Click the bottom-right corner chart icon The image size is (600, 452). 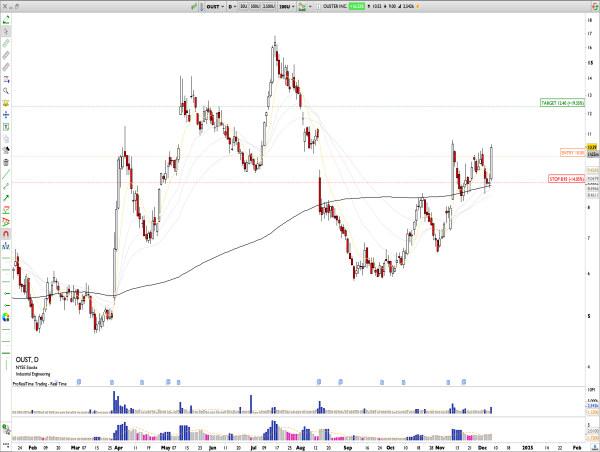tap(595, 447)
